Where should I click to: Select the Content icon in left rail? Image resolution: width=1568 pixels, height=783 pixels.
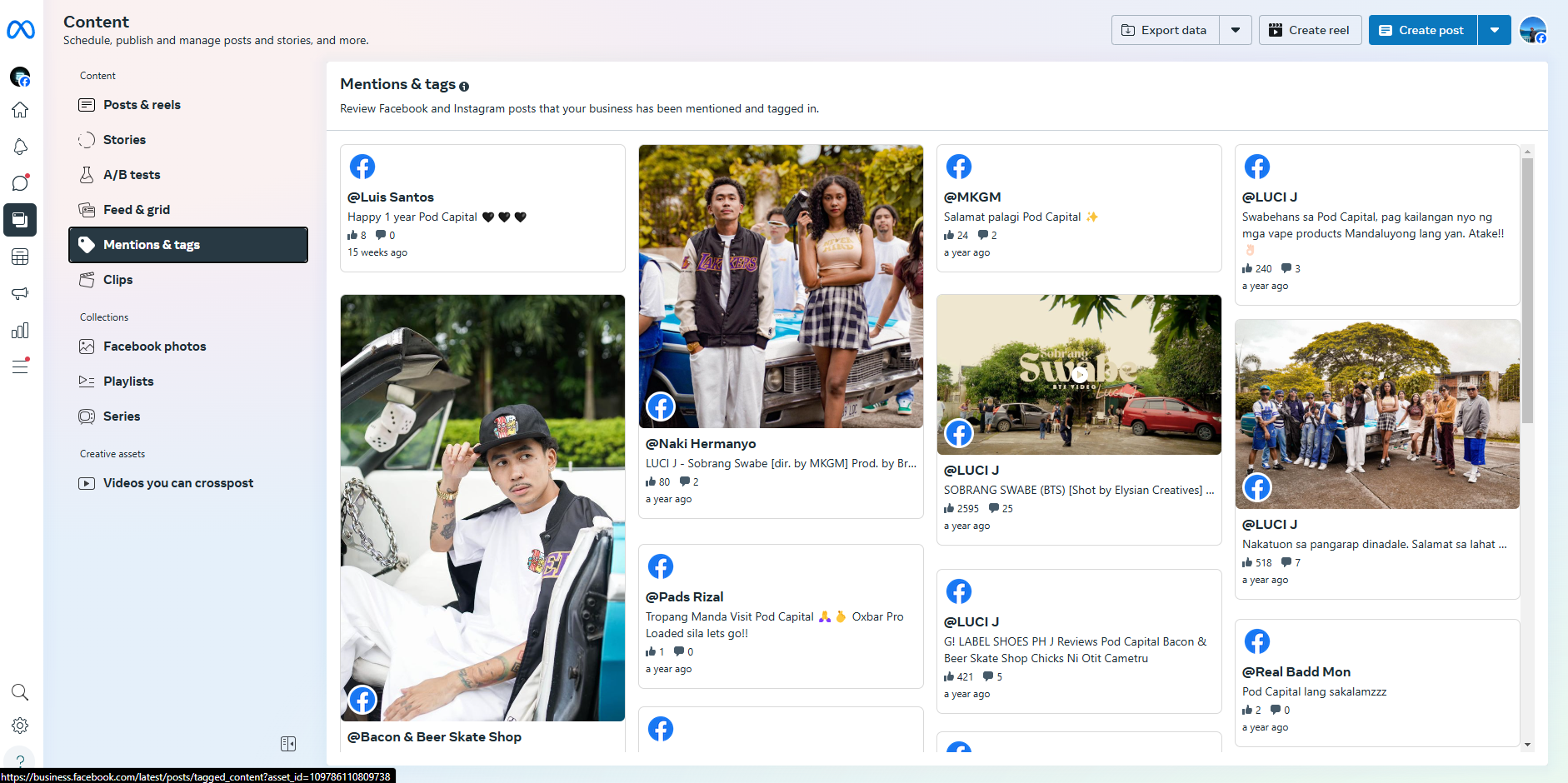click(20, 220)
